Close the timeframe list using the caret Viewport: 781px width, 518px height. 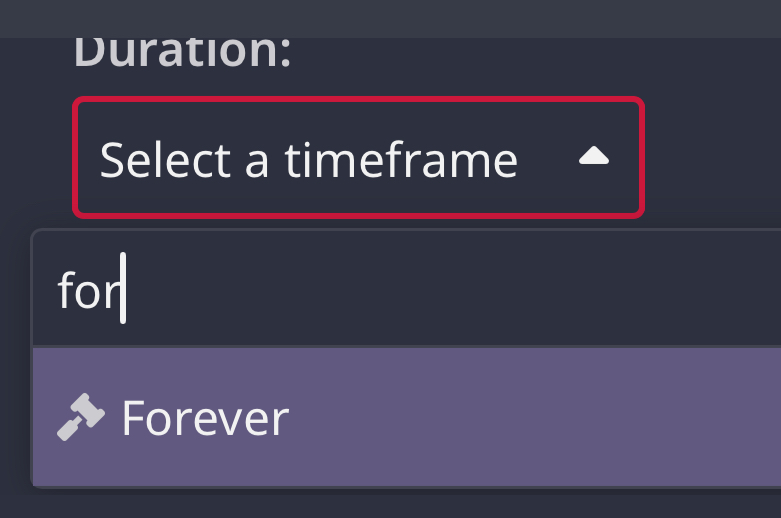(x=594, y=156)
